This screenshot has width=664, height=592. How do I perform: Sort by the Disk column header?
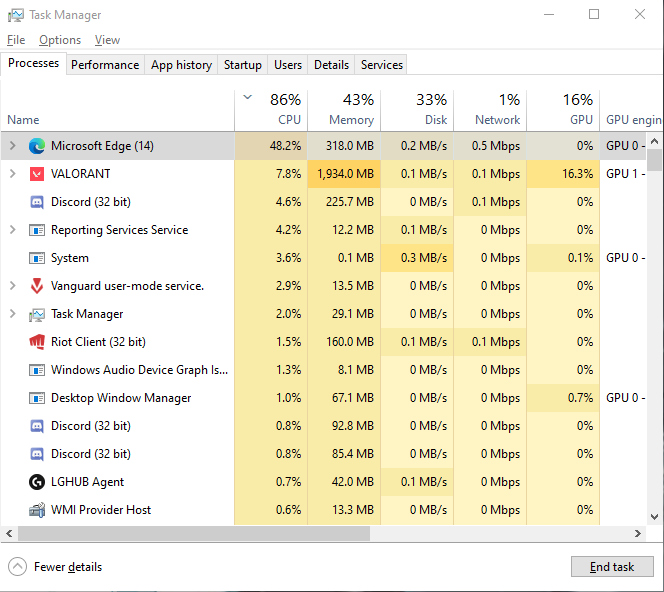pos(417,110)
